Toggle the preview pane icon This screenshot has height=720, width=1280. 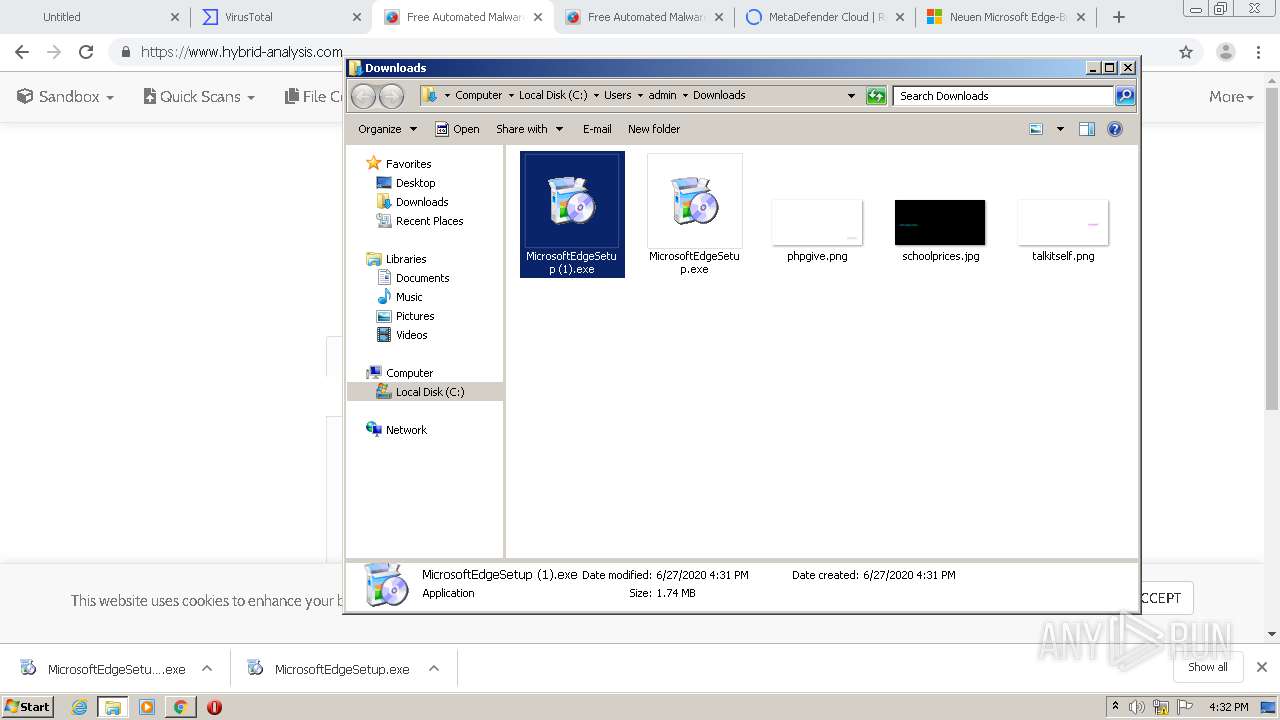[1087, 129]
